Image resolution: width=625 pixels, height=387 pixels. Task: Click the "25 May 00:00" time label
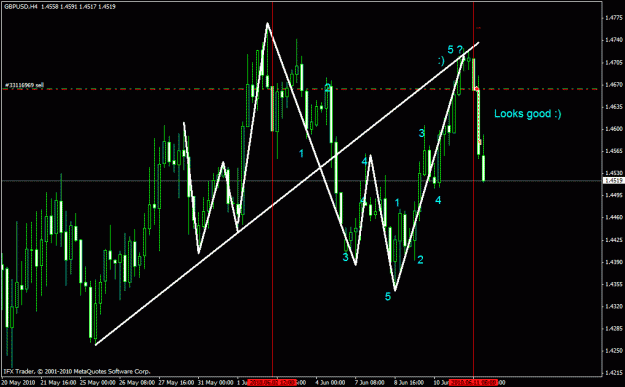pos(98,383)
